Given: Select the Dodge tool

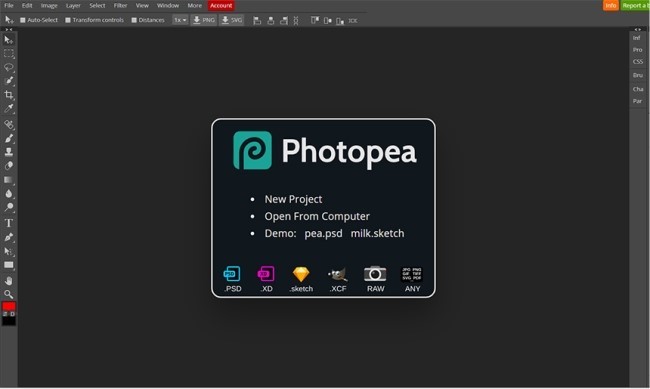Looking at the screenshot, I should pos(8,207).
